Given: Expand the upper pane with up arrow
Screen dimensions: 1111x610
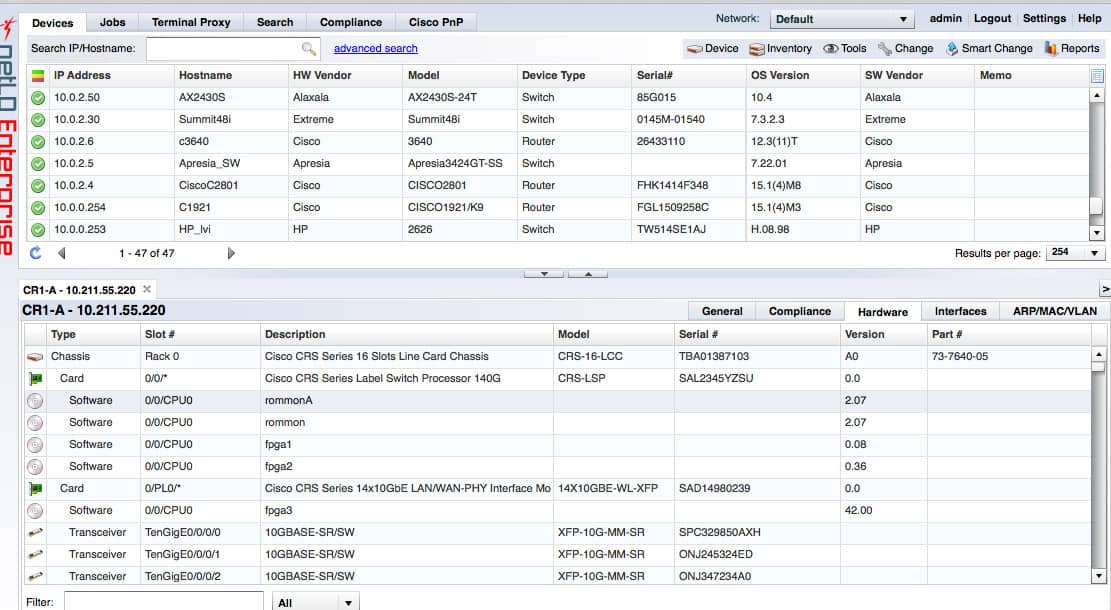Looking at the screenshot, I should coord(587,273).
